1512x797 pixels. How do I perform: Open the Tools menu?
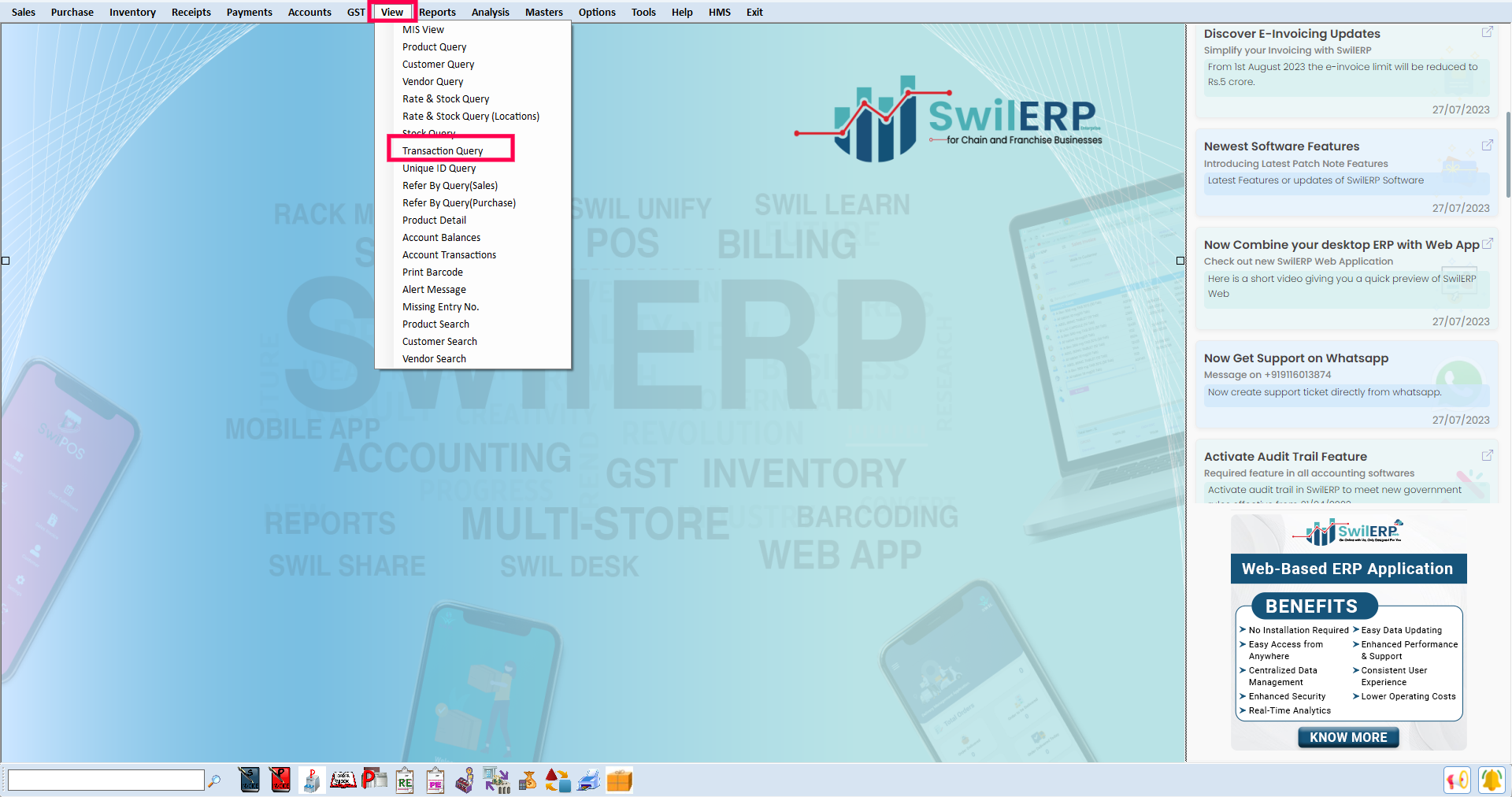click(x=643, y=12)
